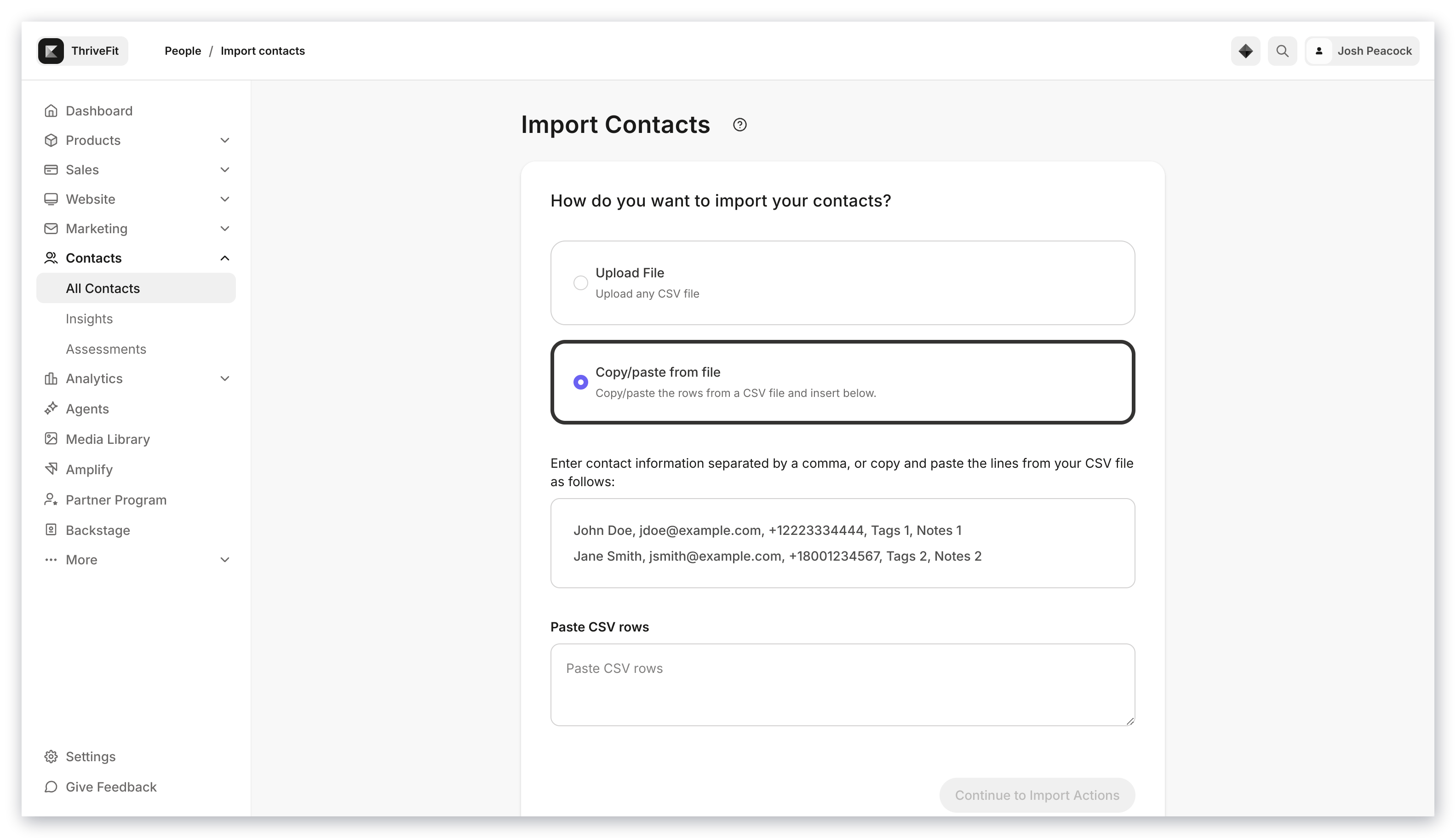This screenshot has height=838, width=1456.
Task: Open the diamond icon in top bar
Action: point(1245,51)
